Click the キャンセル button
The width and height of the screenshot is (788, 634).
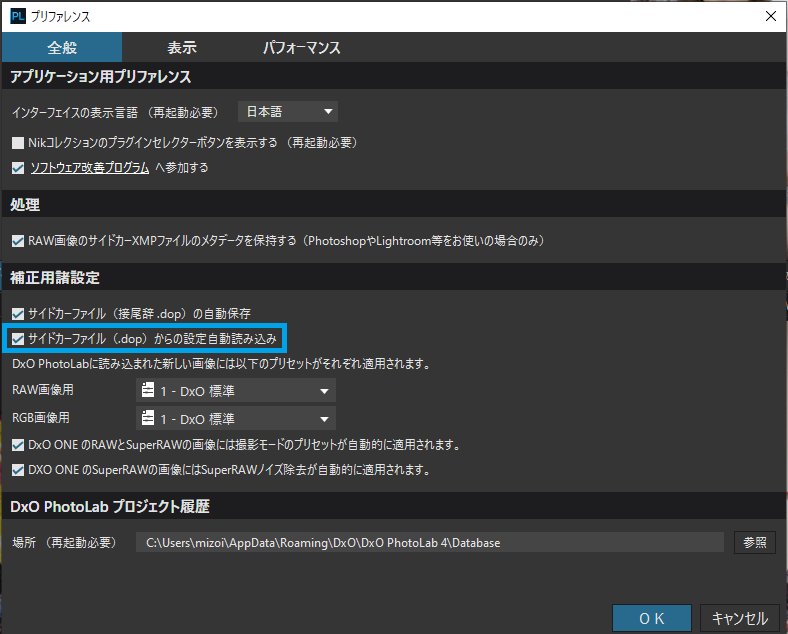tap(740, 618)
